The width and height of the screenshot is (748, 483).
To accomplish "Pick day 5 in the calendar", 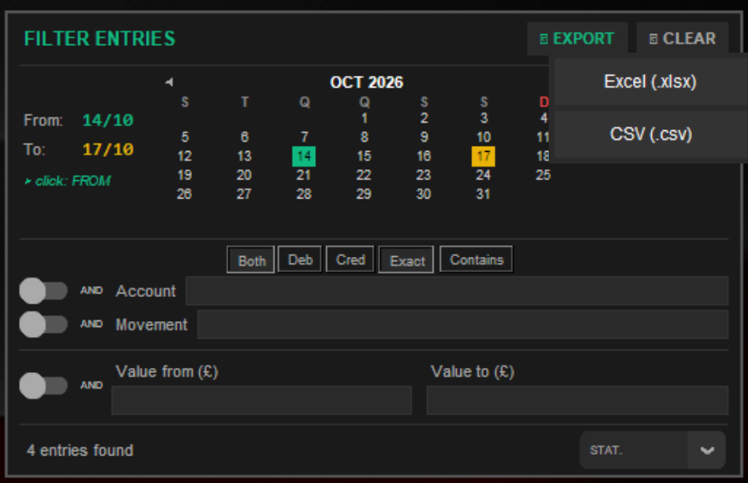I will click(185, 137).
